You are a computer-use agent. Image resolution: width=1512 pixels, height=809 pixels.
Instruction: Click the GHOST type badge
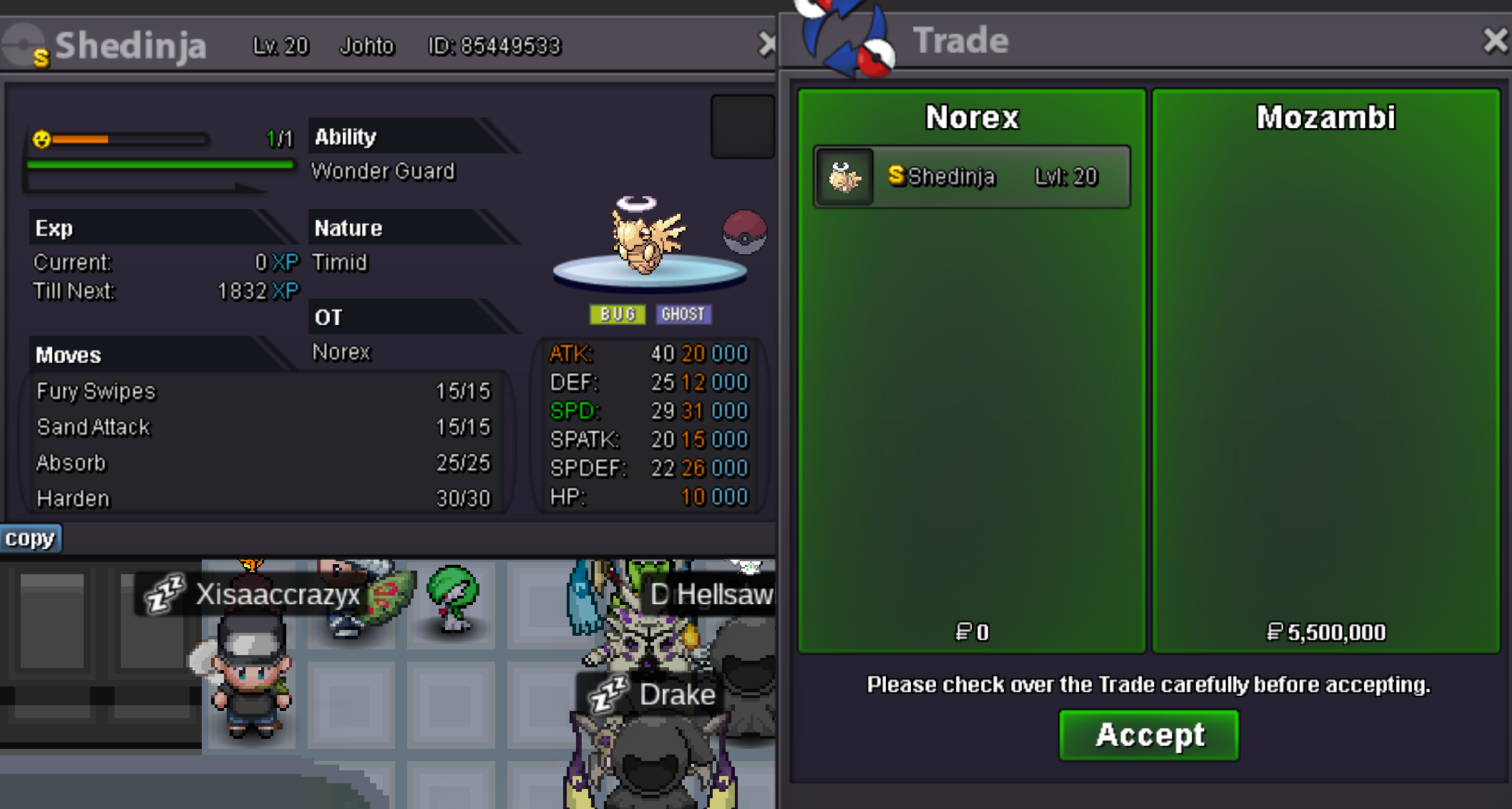pyautogui.click(x=683, y=314)
